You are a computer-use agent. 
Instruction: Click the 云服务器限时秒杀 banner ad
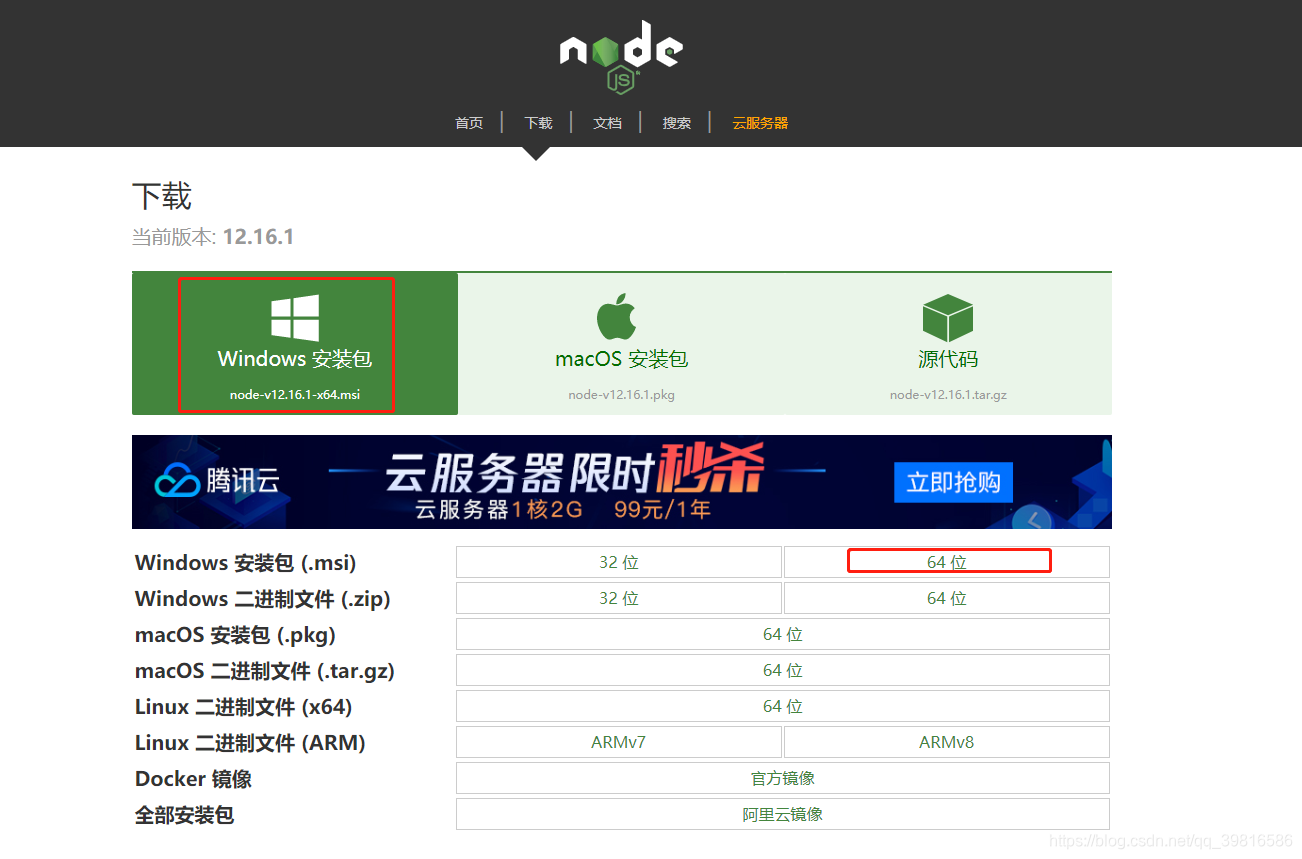[622, 482]
